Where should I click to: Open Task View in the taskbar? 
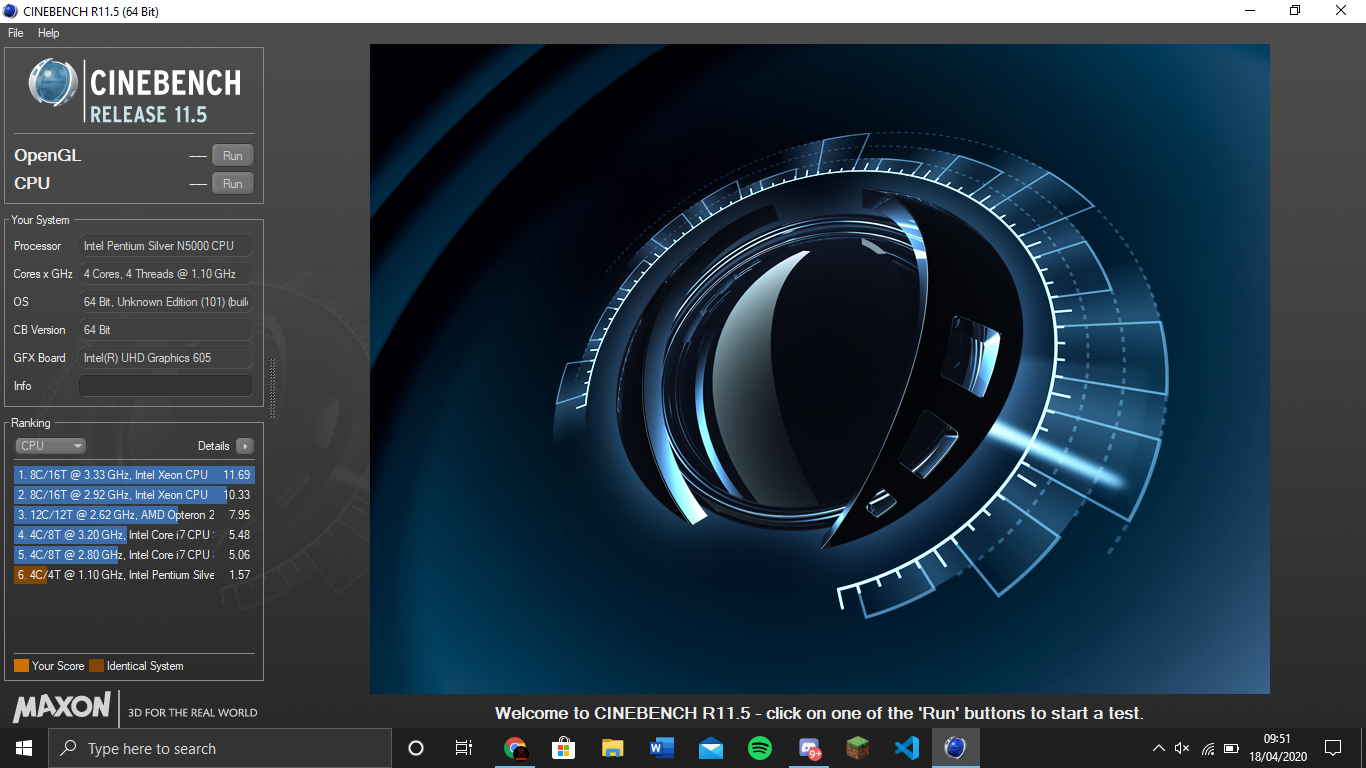click(x=464, y=748)
